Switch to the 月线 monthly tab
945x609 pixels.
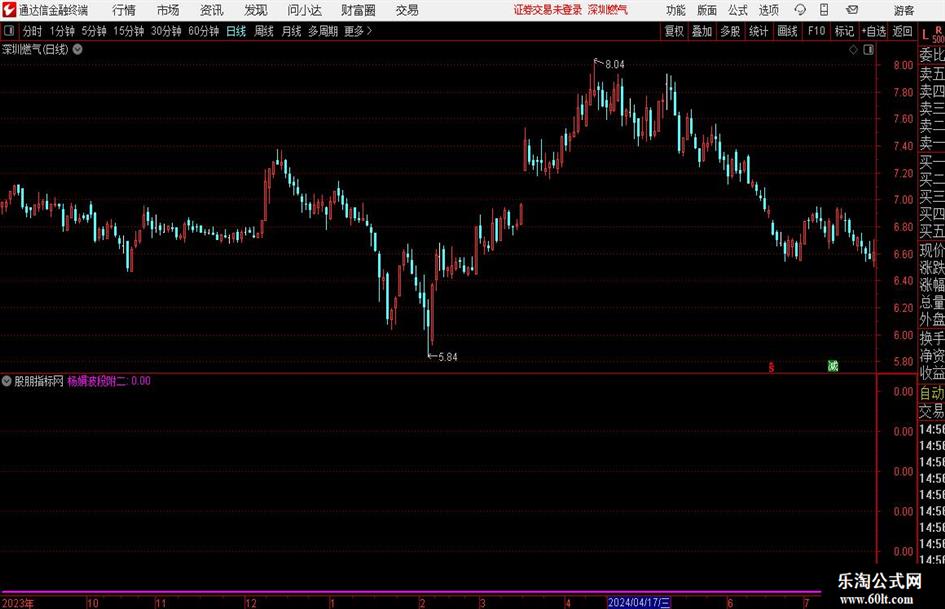tap(292, 31)
